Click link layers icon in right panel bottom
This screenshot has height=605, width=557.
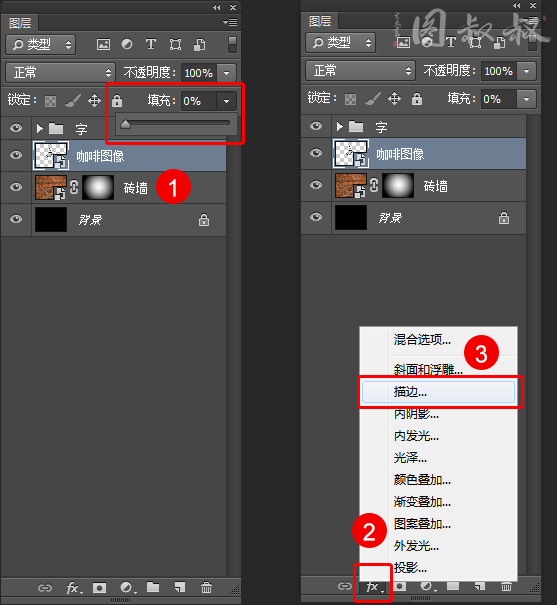[344, 586]
